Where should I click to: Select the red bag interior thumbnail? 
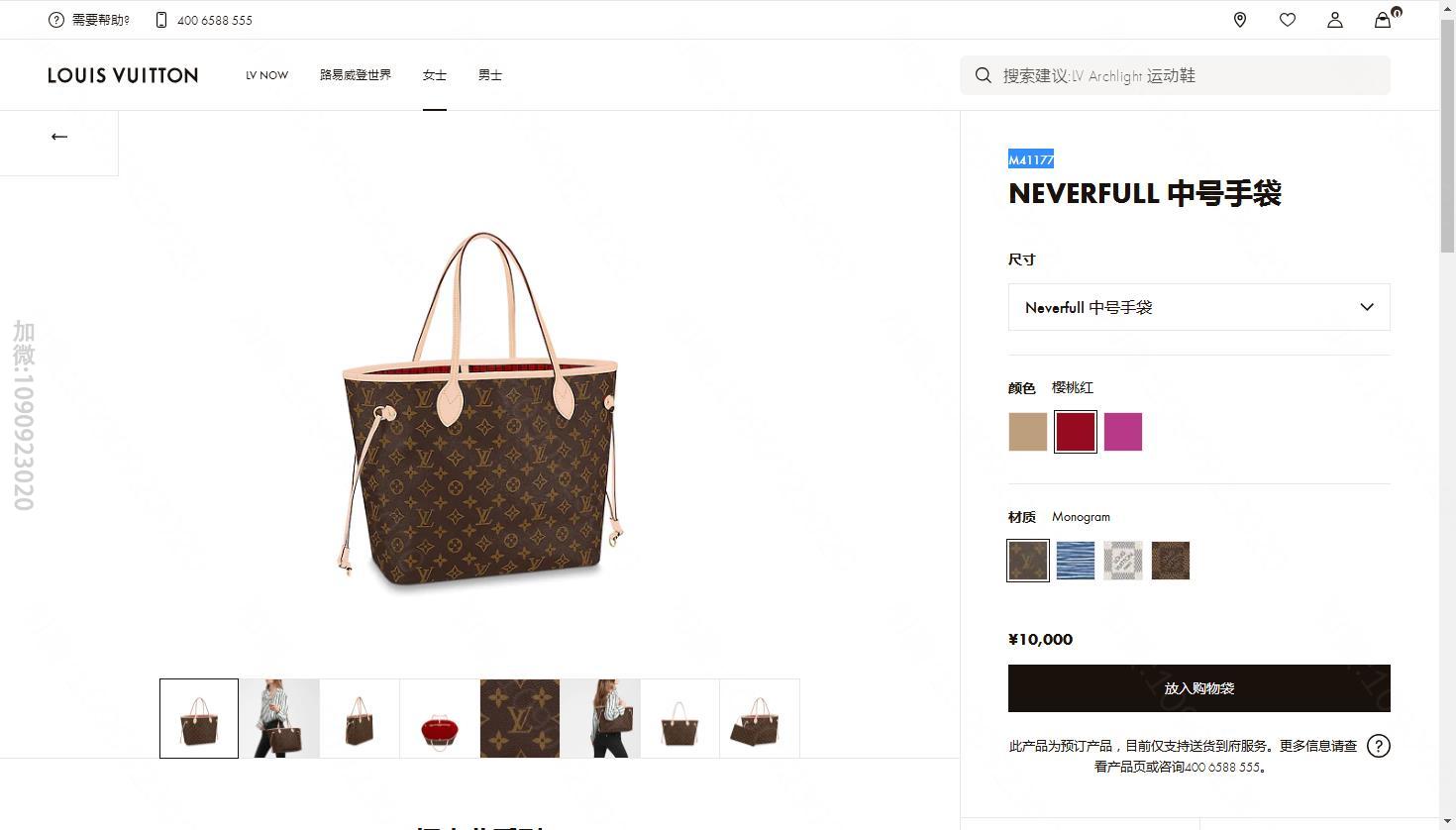[x=440, y=719]
